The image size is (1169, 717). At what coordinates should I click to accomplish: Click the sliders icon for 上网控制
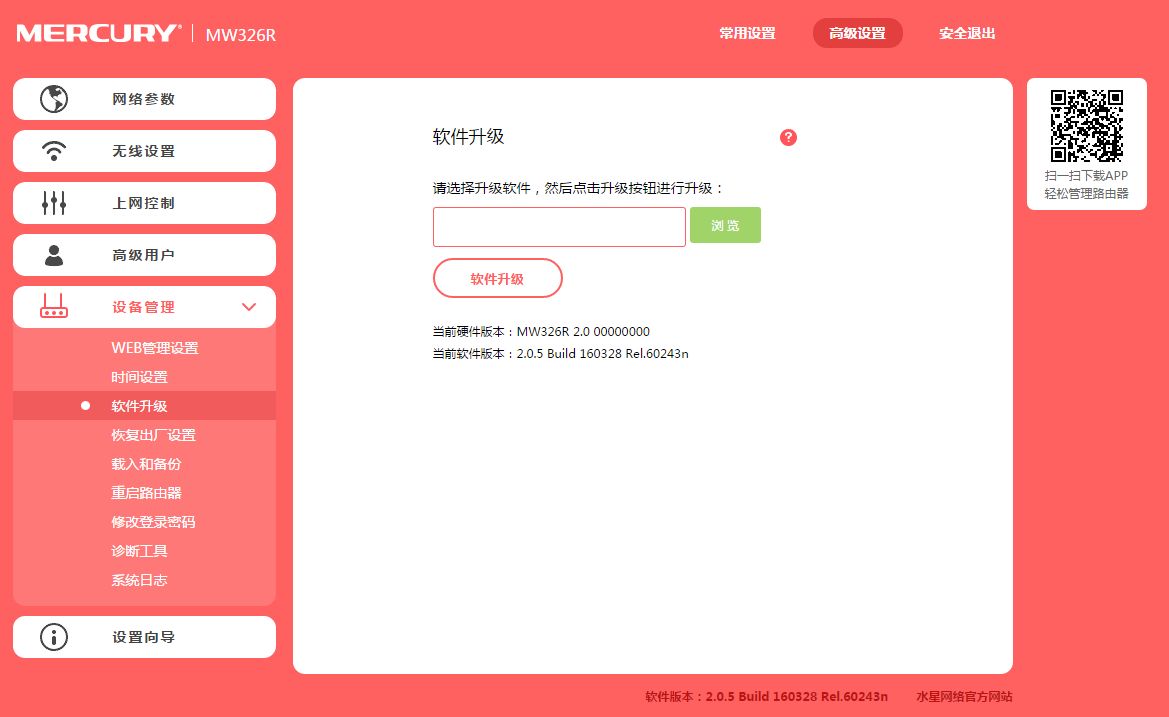tap(54, 203)
